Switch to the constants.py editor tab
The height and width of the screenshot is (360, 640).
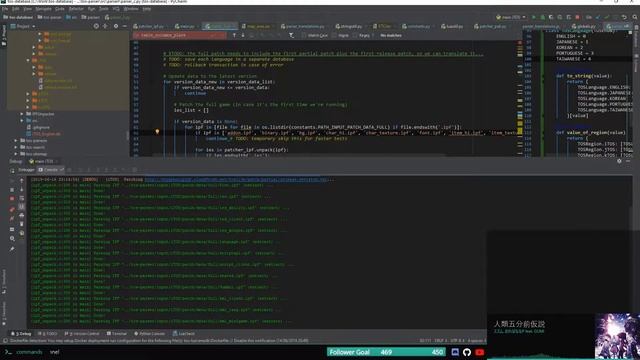tap(418, 26)
